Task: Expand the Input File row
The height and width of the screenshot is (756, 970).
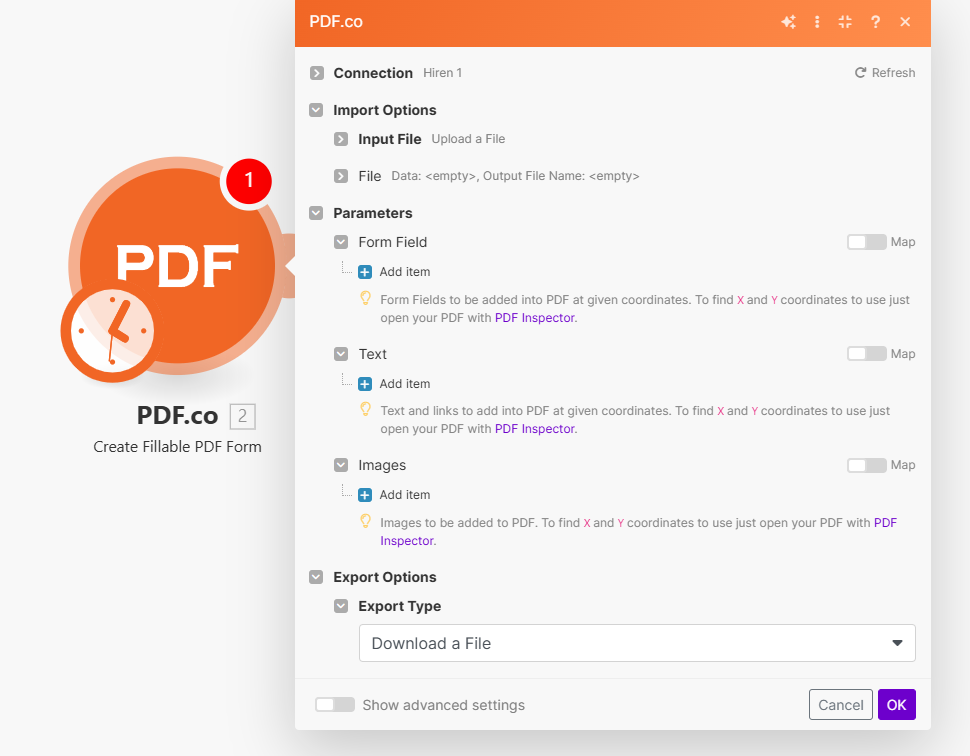Action: (341, 139)
